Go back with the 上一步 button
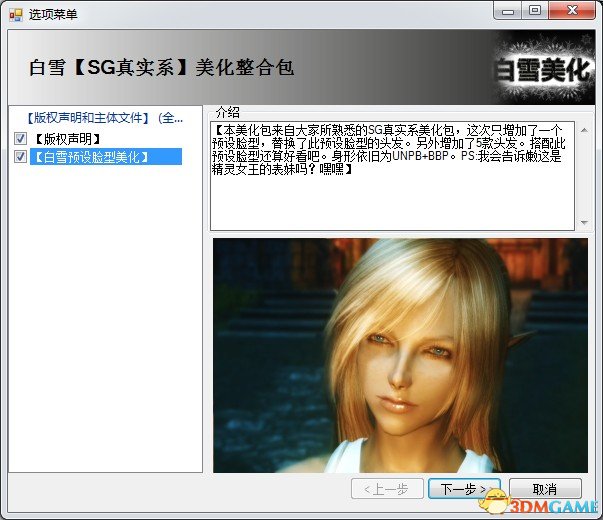Viewport: 603px width, 520px height. 387,489
